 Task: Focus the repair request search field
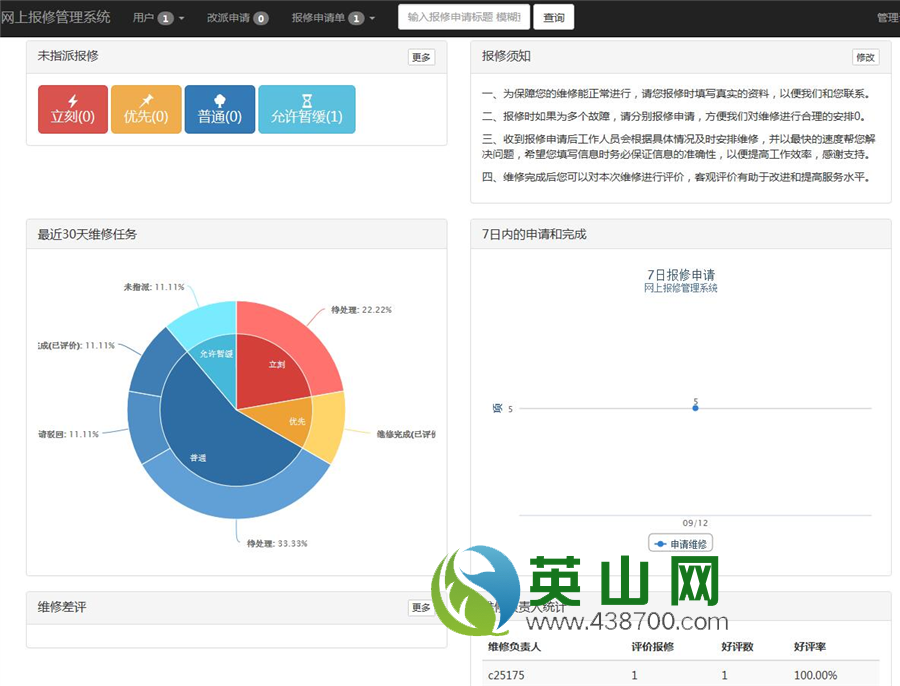(463, 17)
